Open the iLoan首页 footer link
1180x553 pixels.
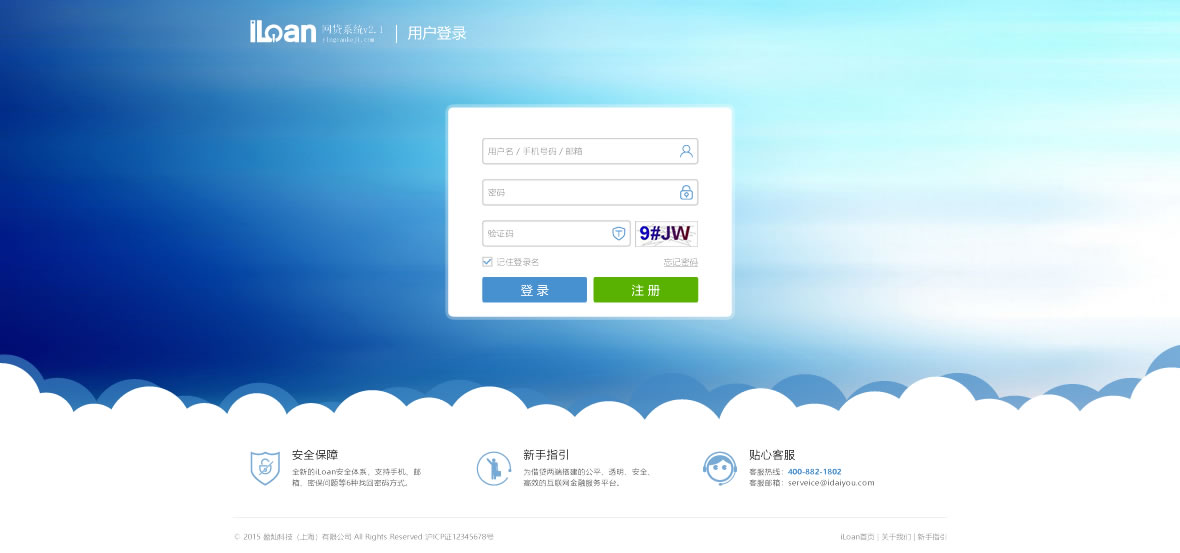[x=857, y=537]
